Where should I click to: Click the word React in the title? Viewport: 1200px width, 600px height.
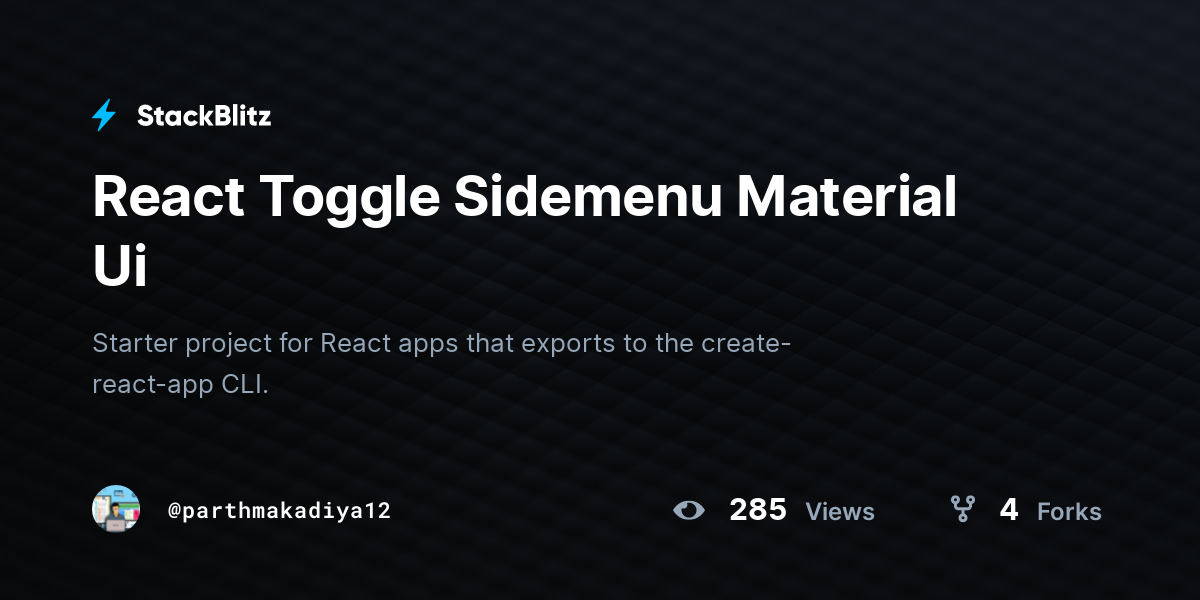168,196
